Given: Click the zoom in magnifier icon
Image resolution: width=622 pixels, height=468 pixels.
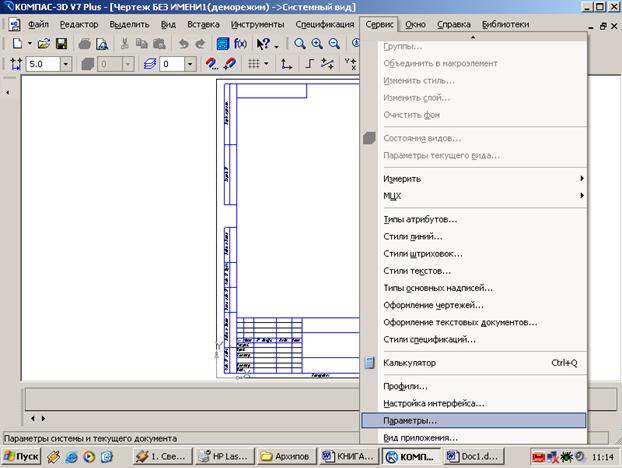Looking at the screenshot, I should (x=317, y=44).
